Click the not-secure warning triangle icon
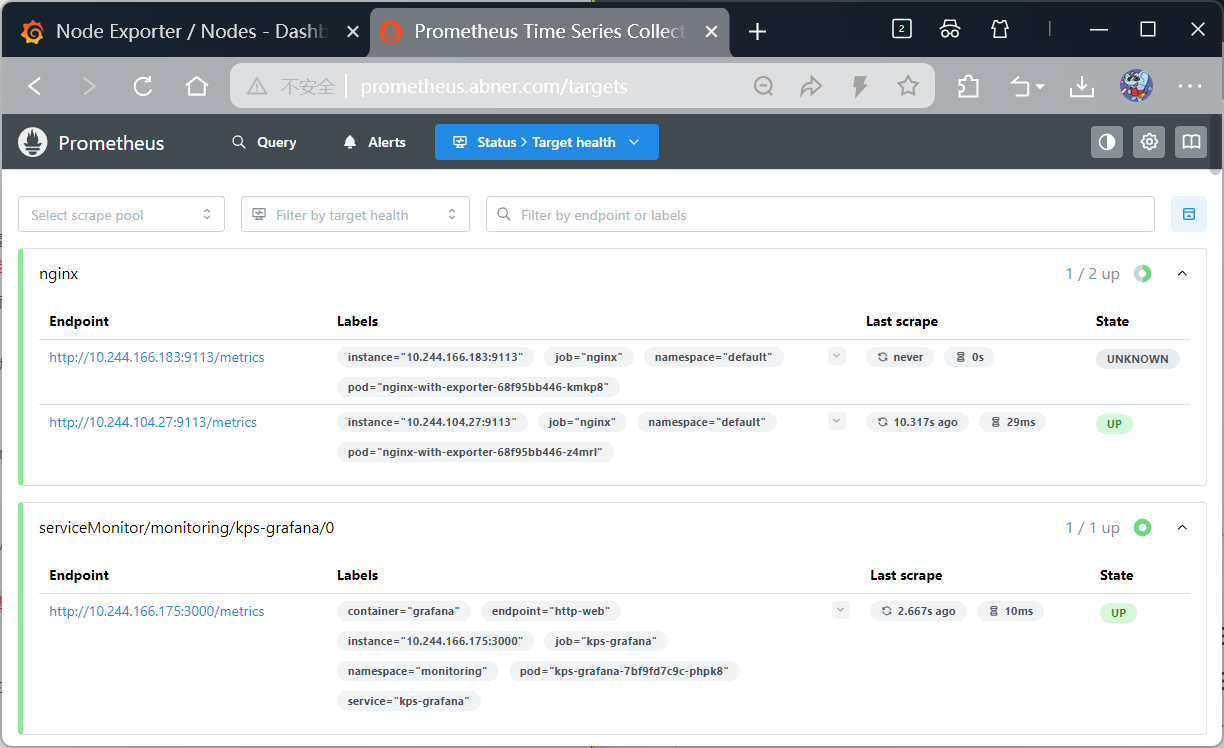The height and width of the screenshot is (748, 1224). pos(257,87)
